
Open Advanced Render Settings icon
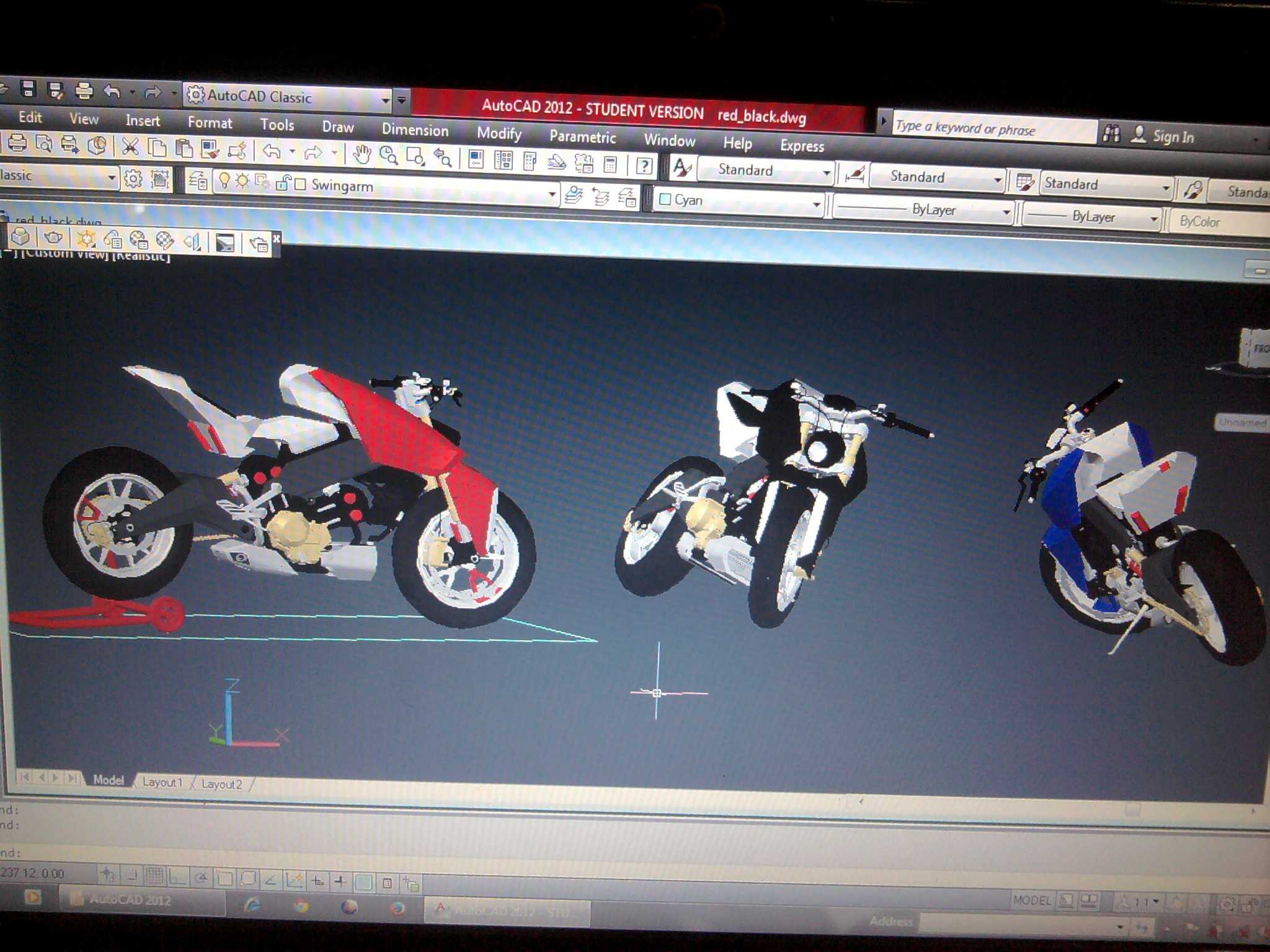258,244
